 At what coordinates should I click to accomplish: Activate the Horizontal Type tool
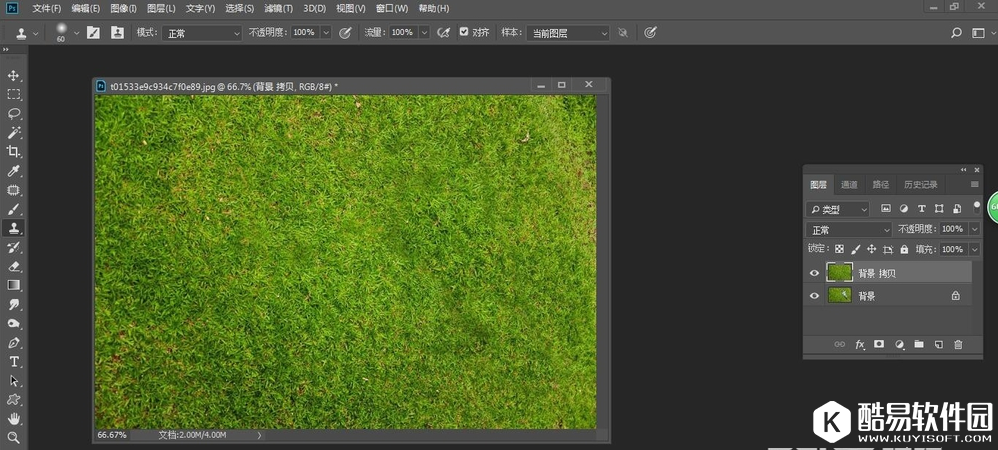pos(14,362)
